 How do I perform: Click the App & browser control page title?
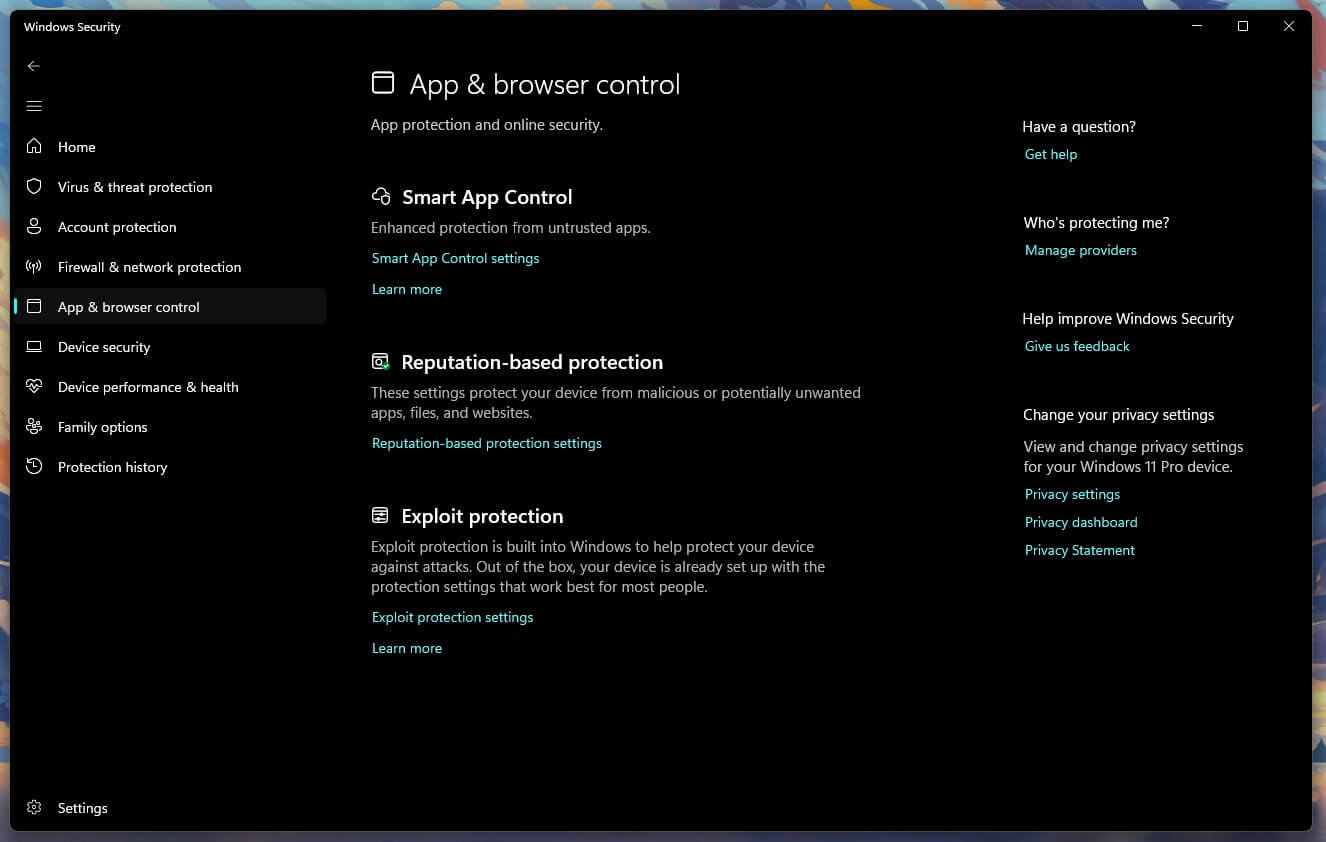point(545,84)
